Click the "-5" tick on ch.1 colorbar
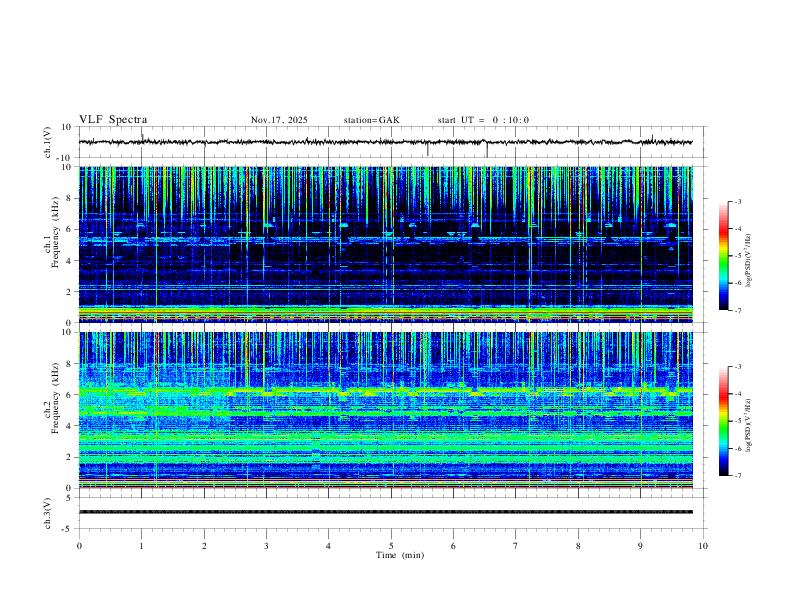792x612 pixels. 737,256
